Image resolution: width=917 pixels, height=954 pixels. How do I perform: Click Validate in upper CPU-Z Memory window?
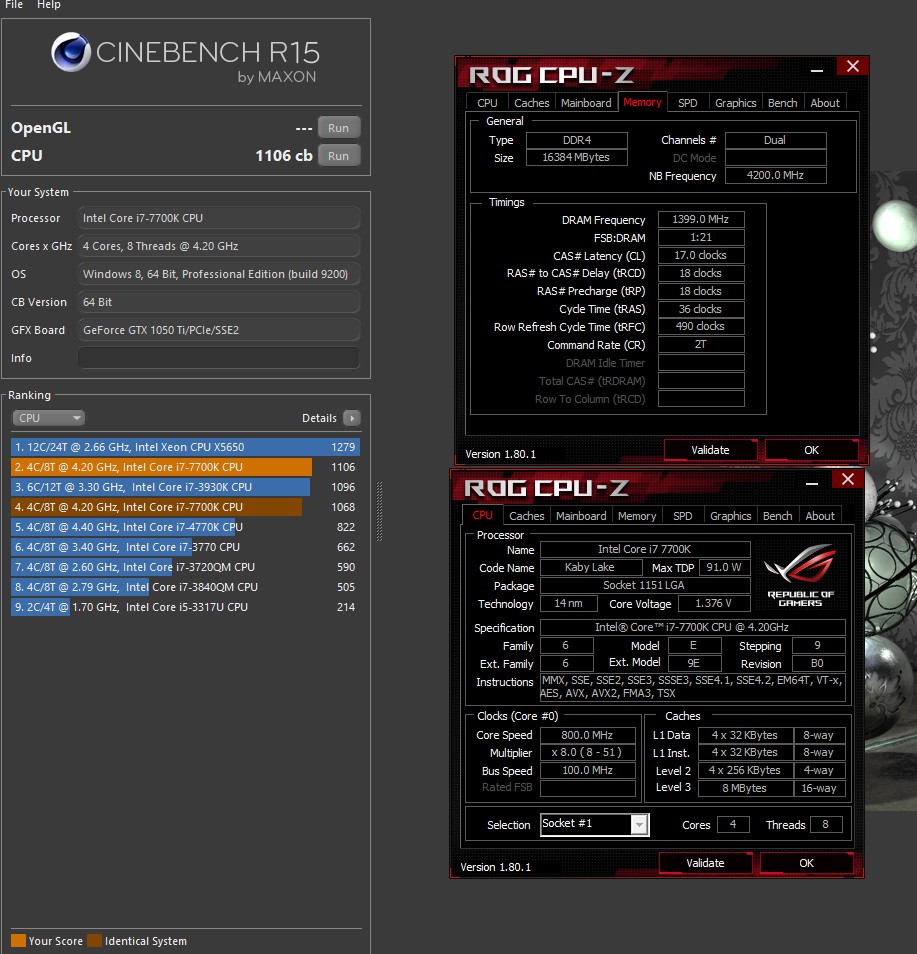click(710, 450)
